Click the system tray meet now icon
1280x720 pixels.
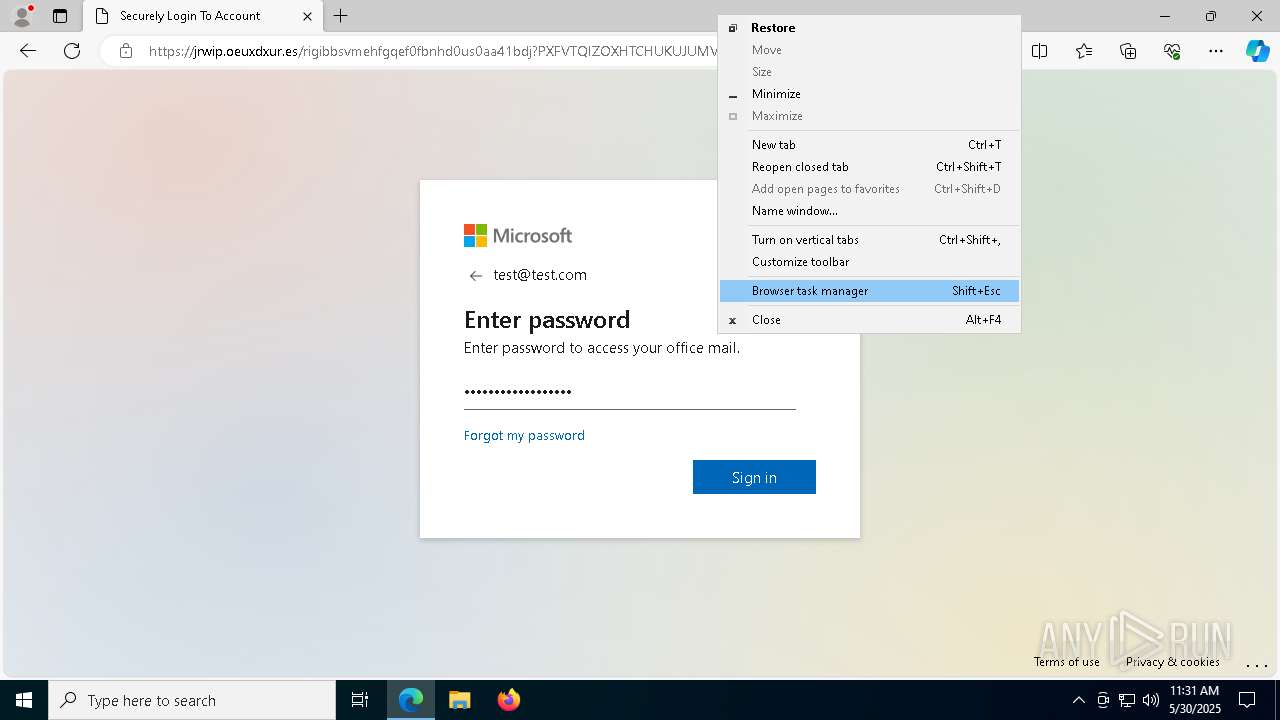tap(1103, 700)
